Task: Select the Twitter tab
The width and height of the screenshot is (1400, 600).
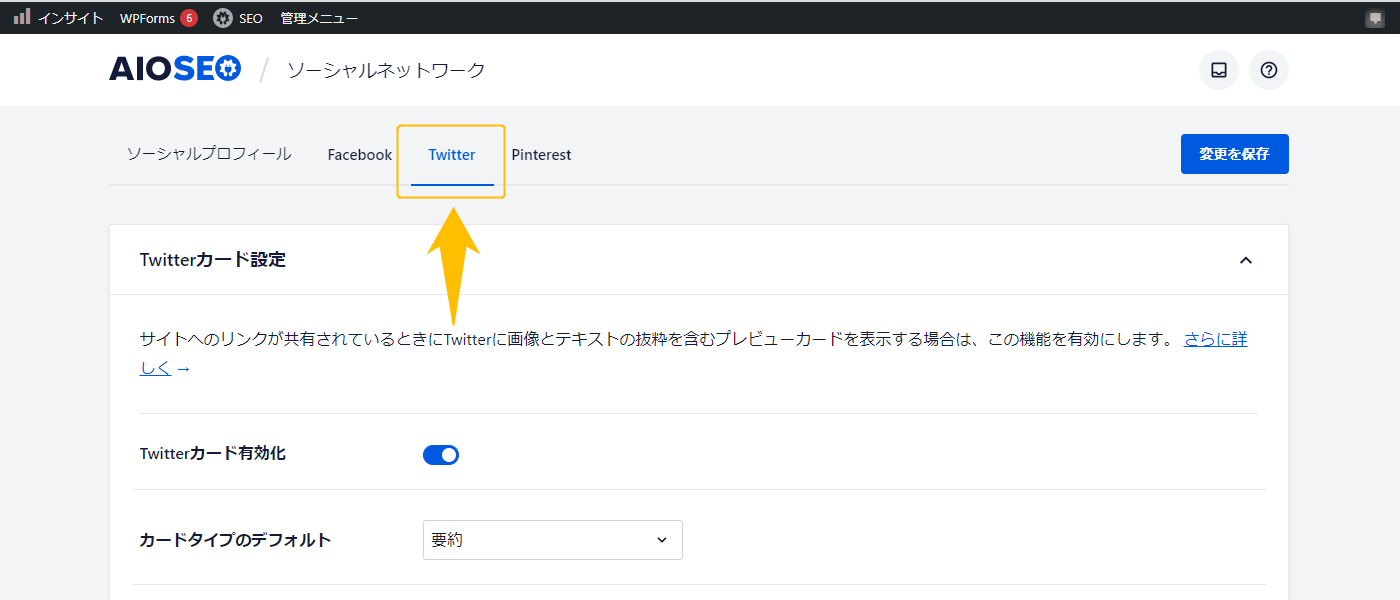Action: click(x=452, y=155)
